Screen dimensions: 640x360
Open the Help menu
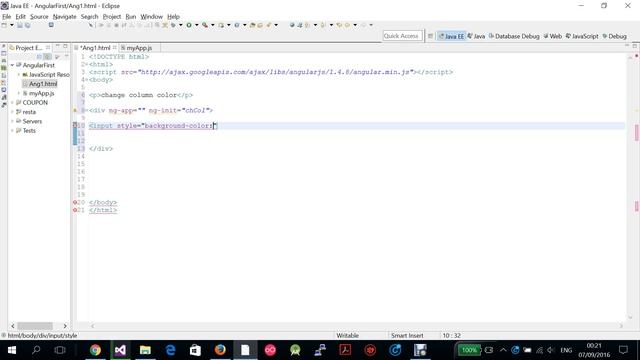[173, 17]
